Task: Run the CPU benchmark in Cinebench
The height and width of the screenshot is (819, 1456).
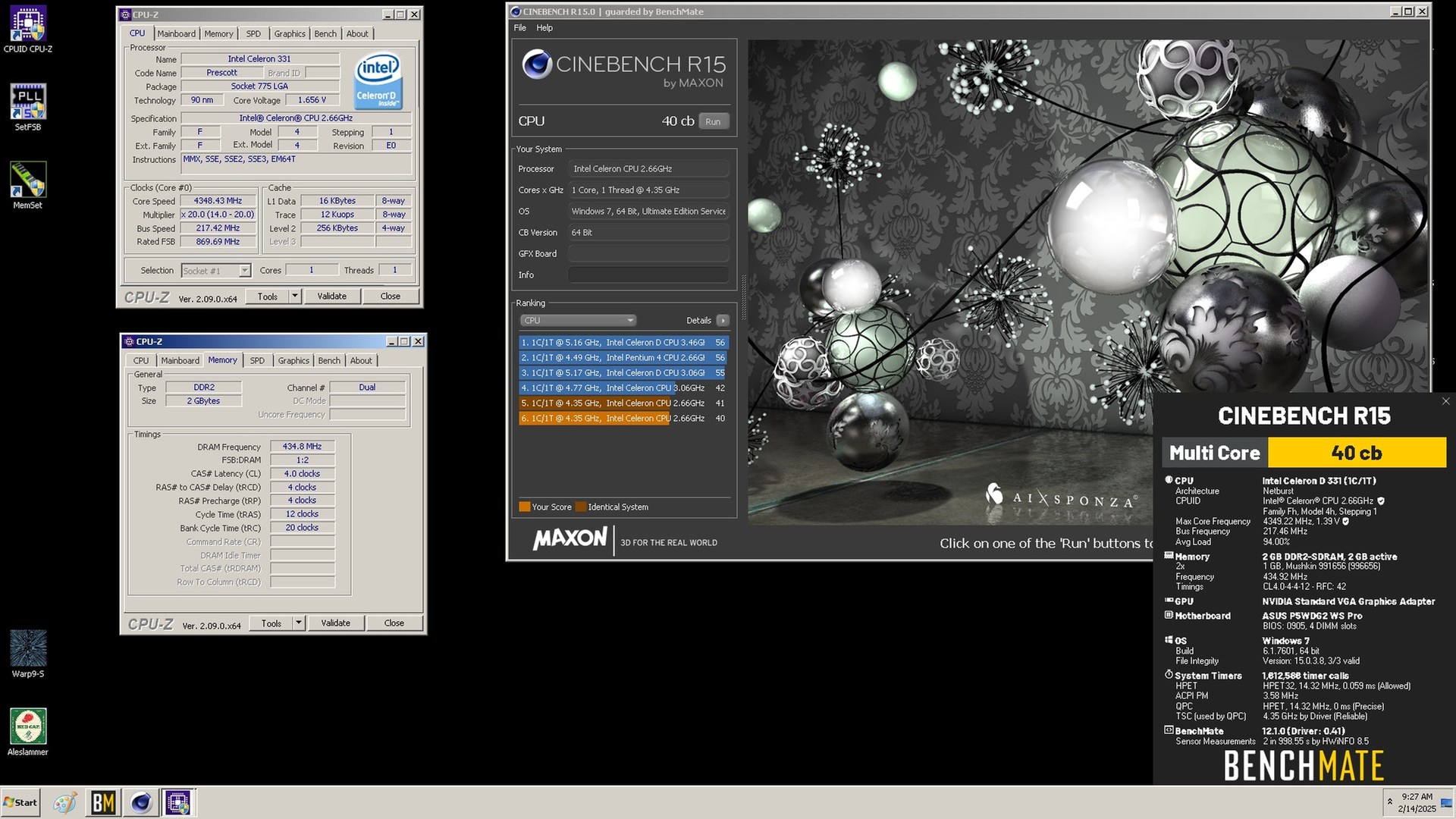Action: [713, 121]
